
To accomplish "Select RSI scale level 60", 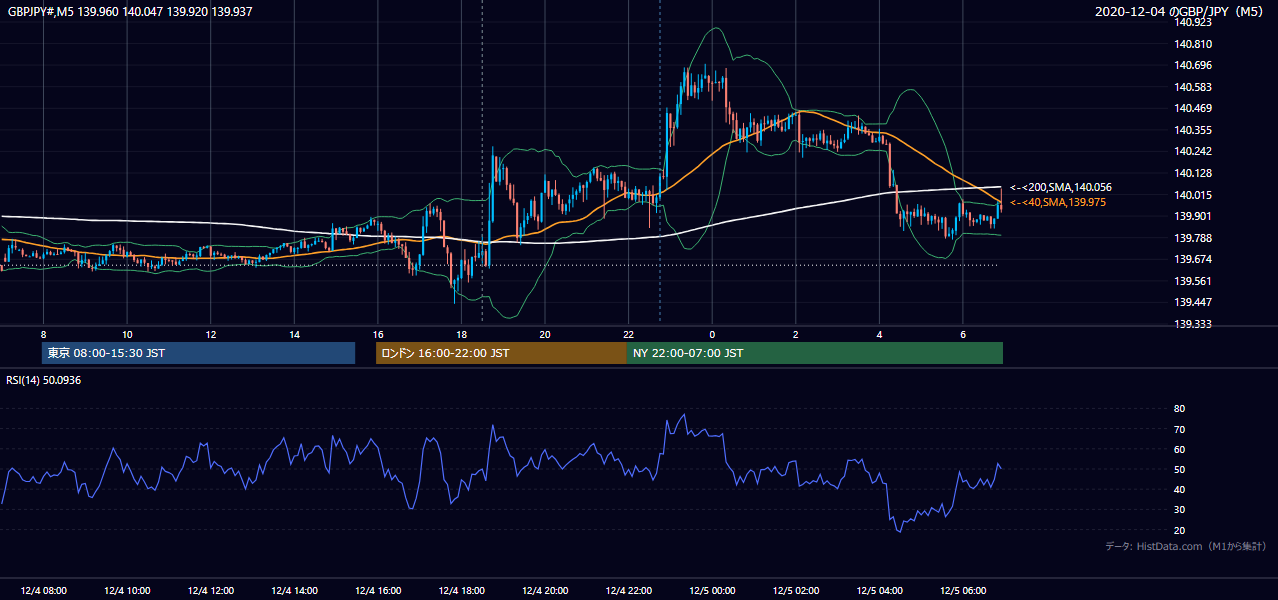I will click(1179, 449).
